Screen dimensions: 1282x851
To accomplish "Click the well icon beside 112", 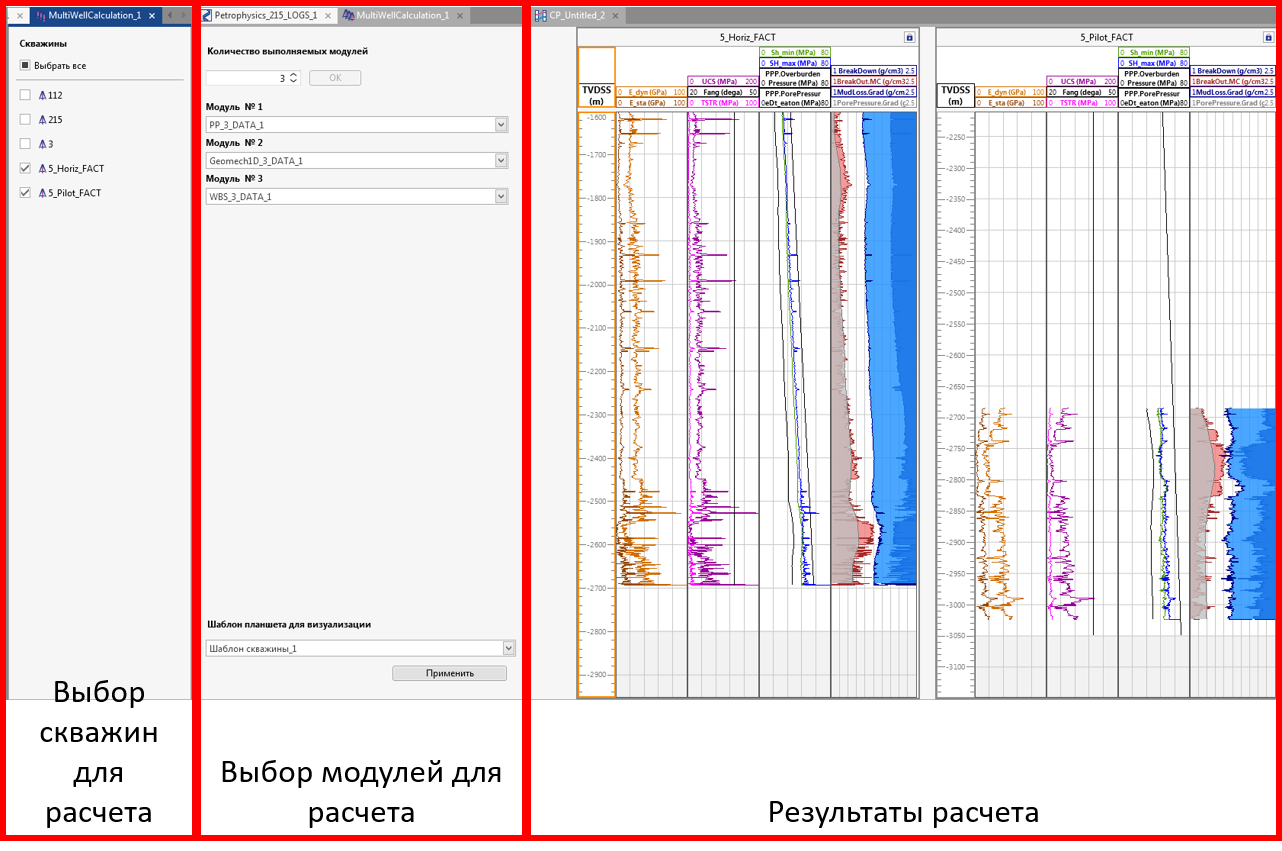I will [42, 95].
